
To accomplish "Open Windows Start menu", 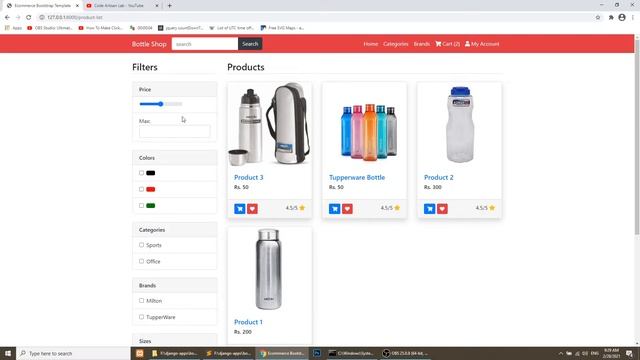I will (x=8, y=353).
